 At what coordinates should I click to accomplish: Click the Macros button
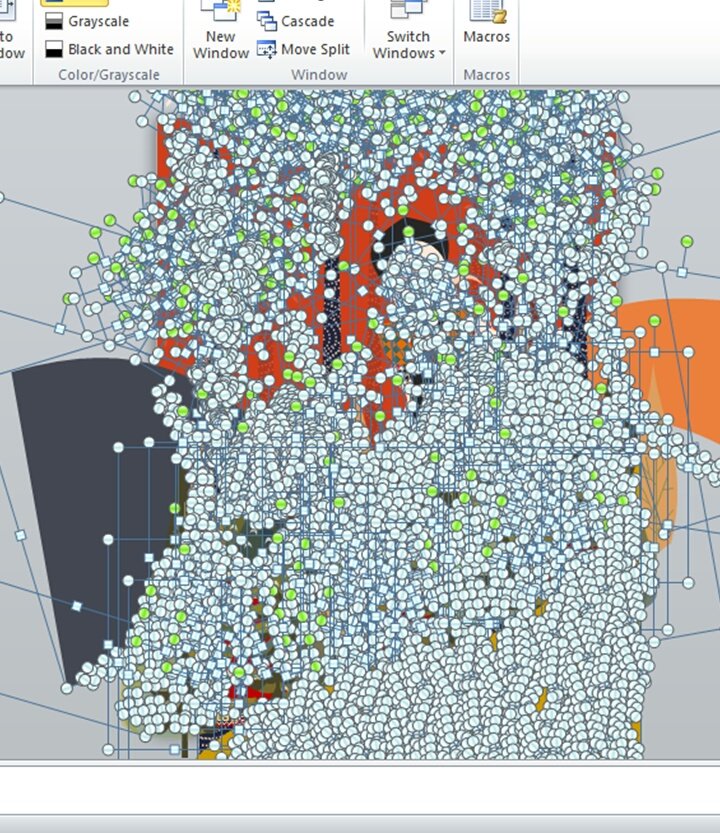487,24
